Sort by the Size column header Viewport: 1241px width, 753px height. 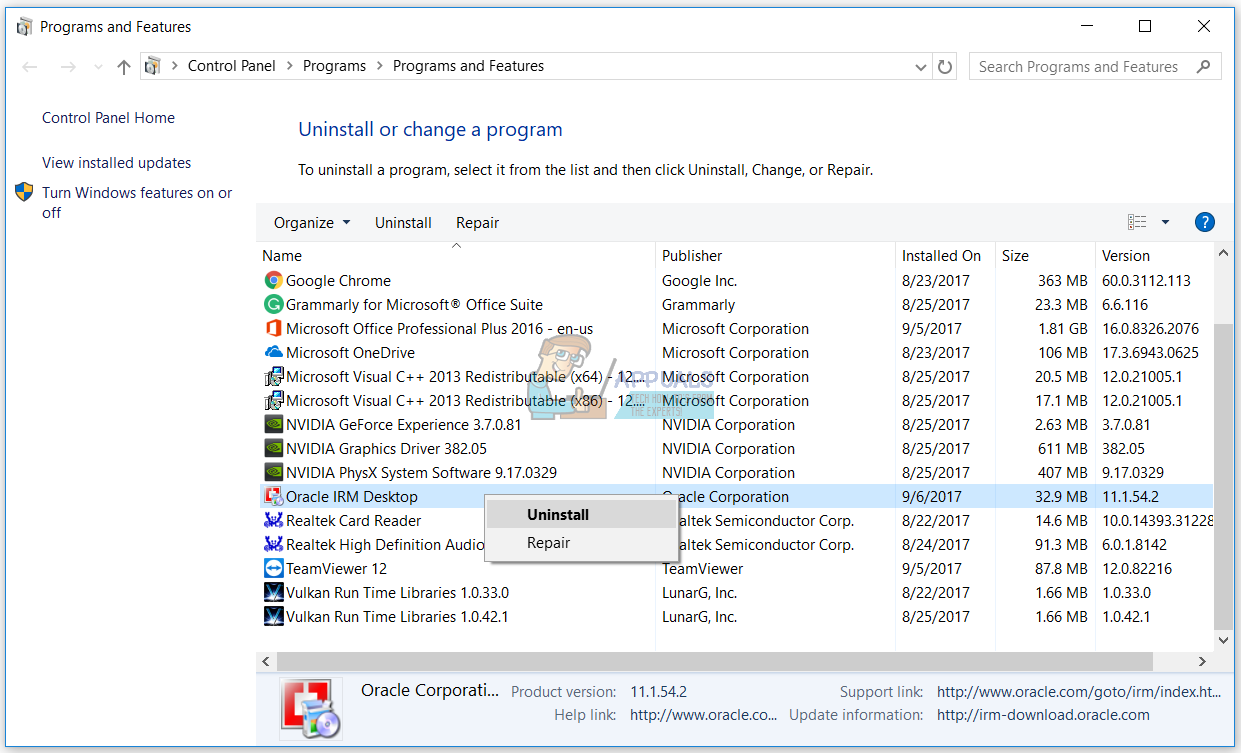[x=1046, y=256]
